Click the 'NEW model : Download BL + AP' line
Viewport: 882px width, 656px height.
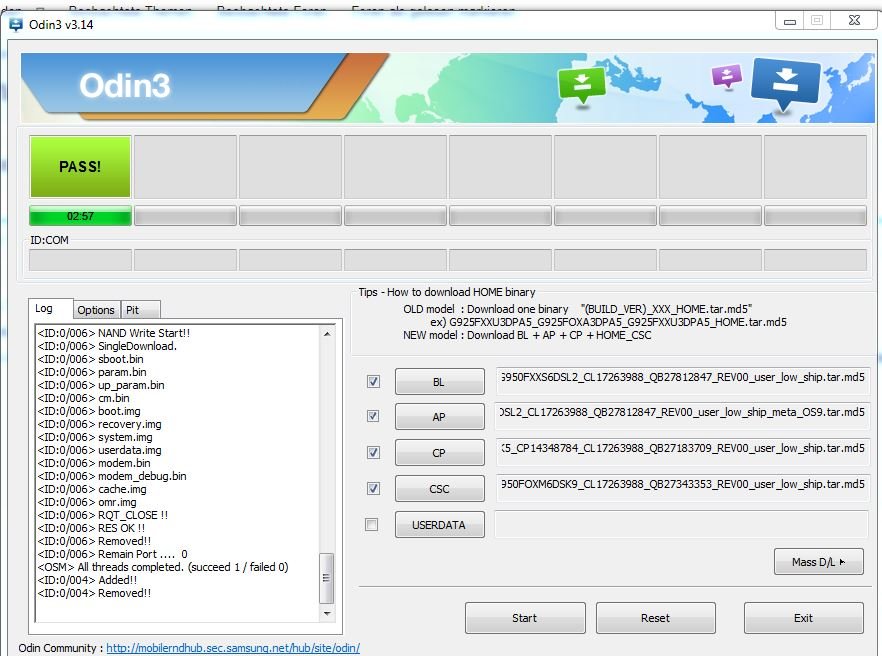tap(527, 335)
